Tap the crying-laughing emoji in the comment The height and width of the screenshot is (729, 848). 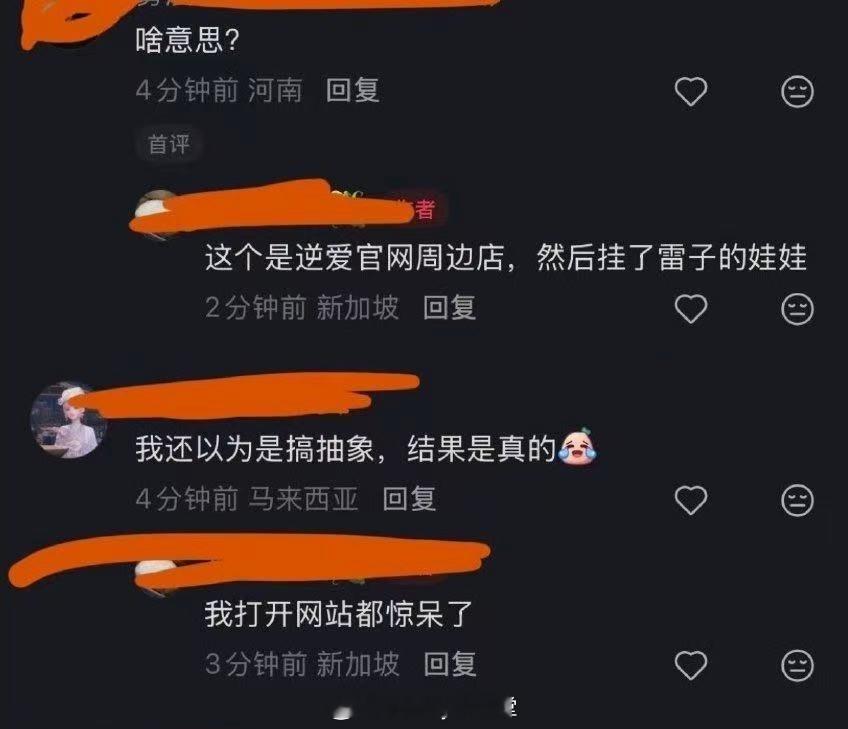pyautogui.click(x=578, y=447)
